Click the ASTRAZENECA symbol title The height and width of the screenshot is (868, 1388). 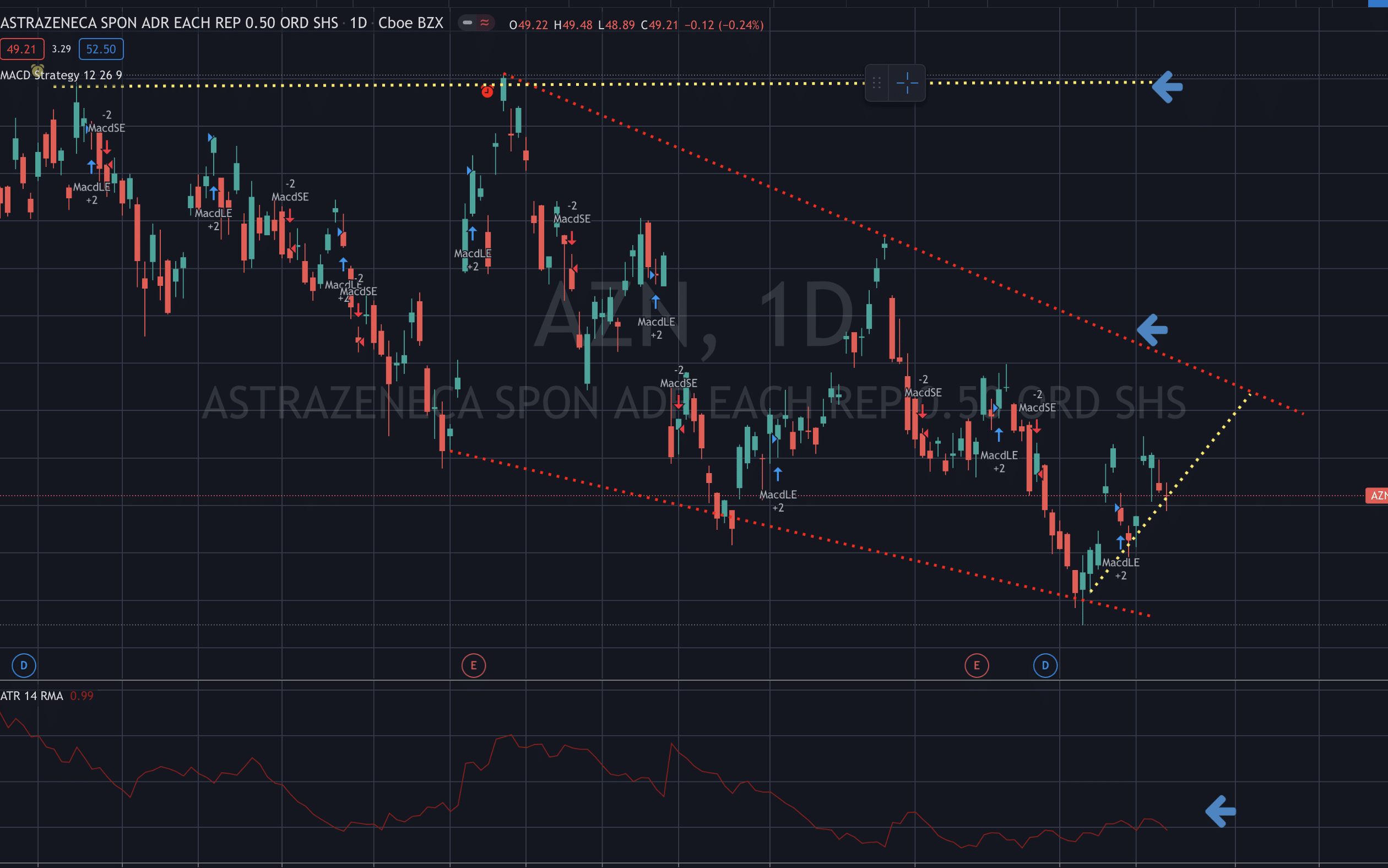pyautogui.click(x=169, y=23)
